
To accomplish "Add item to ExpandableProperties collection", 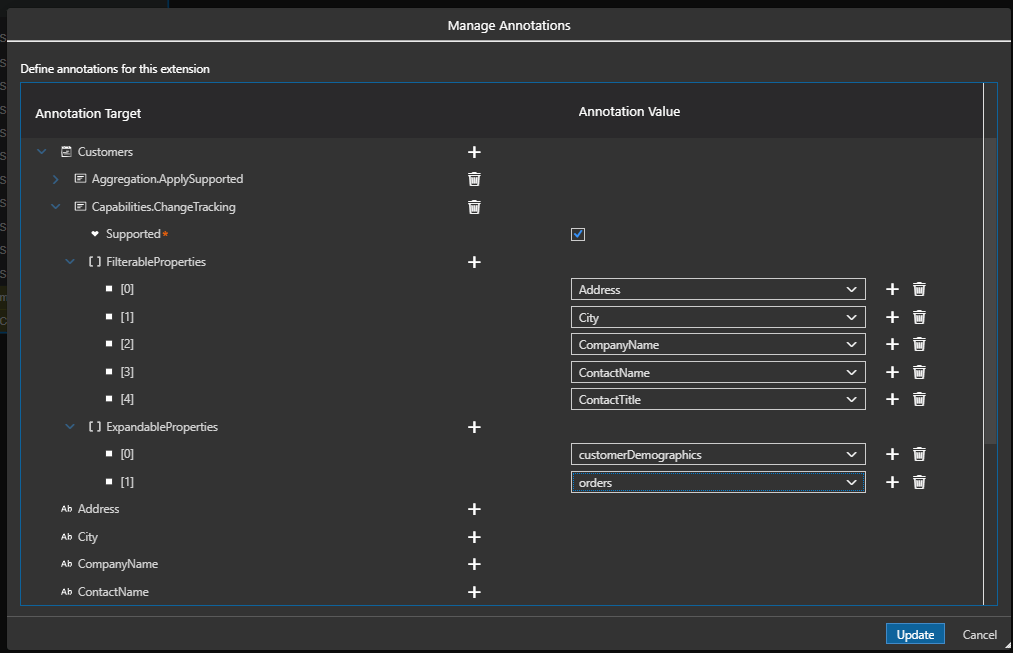I will tap(474, 427).
